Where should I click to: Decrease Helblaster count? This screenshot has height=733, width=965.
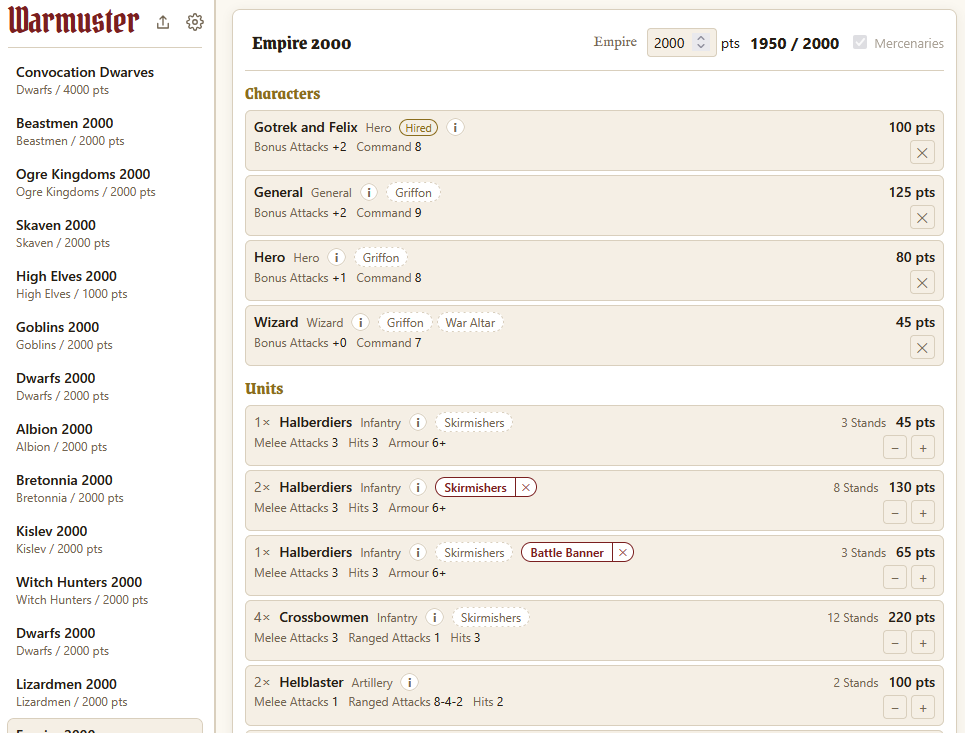[895, 708]
